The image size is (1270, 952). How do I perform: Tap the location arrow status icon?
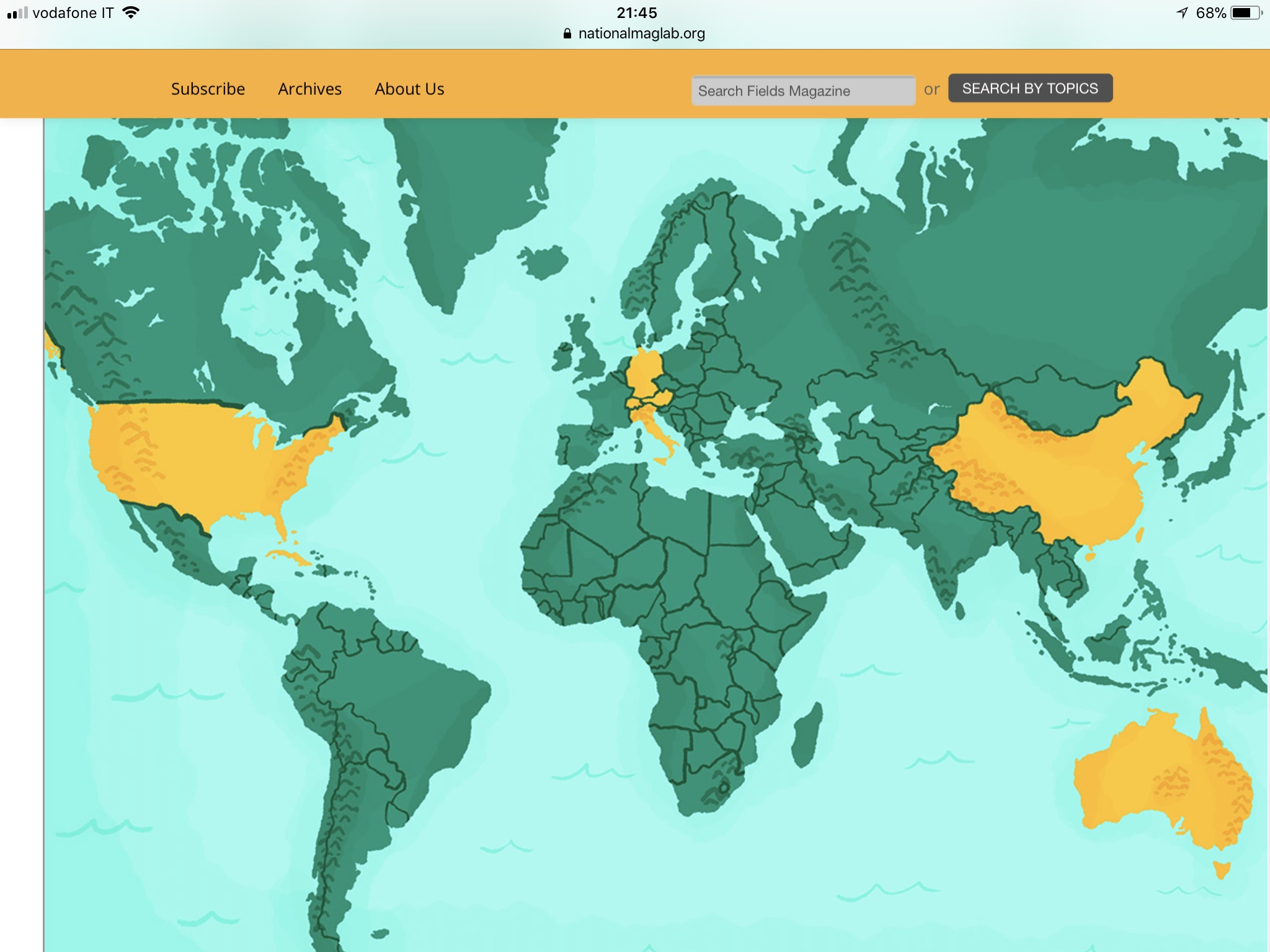coord(1182,13)
